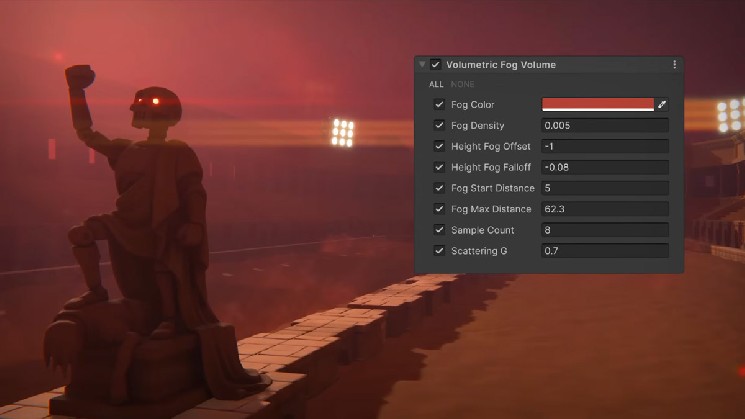Edit the Height Fog Offset value -1
This screenshot has width=745, height=419.
tap(605, 146)
